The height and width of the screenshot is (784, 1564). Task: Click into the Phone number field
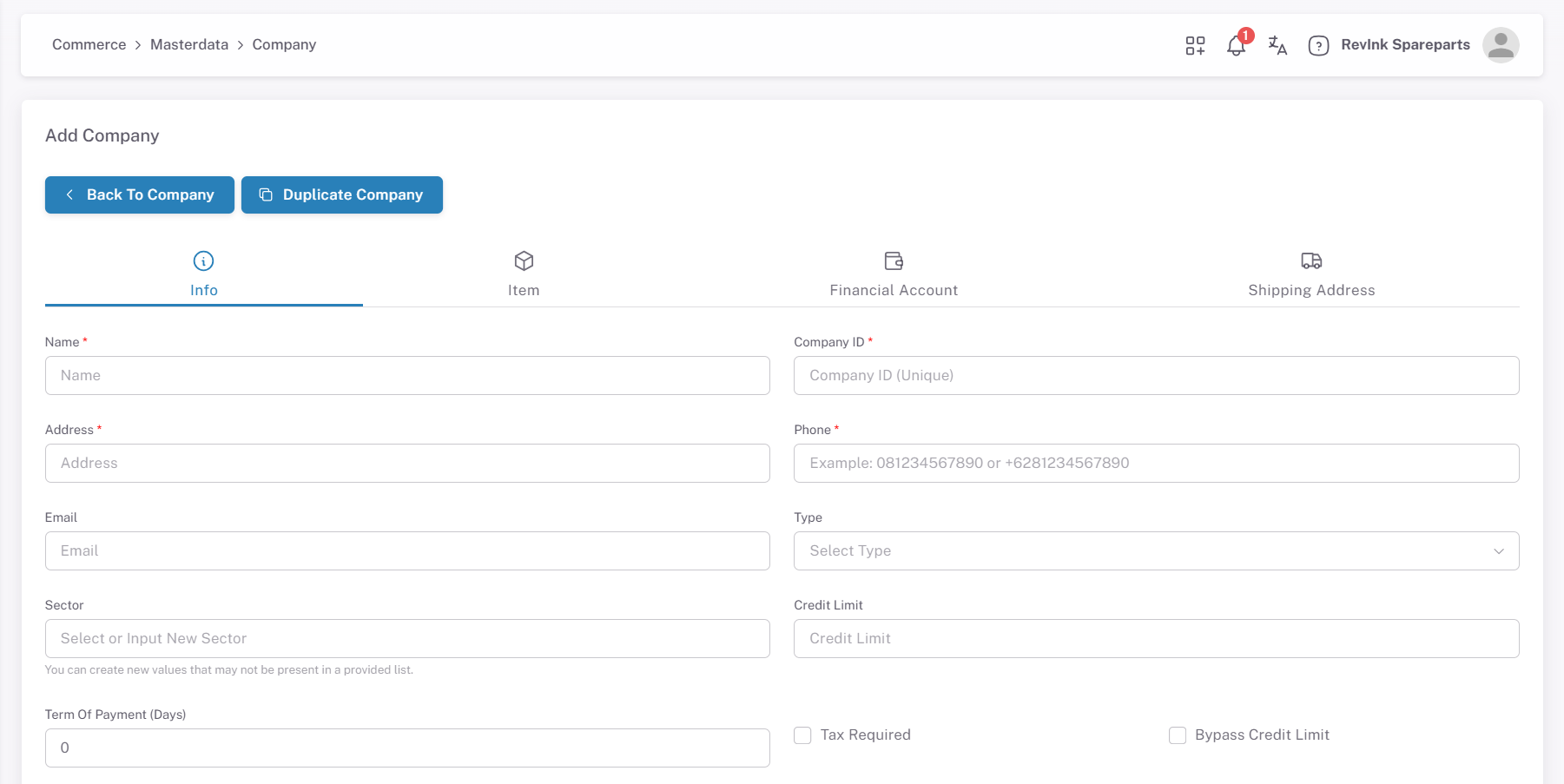[1156, 463]
